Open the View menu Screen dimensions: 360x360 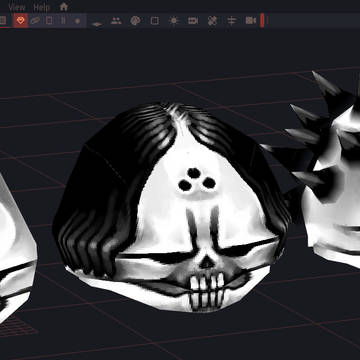click(x=17, y=7)
